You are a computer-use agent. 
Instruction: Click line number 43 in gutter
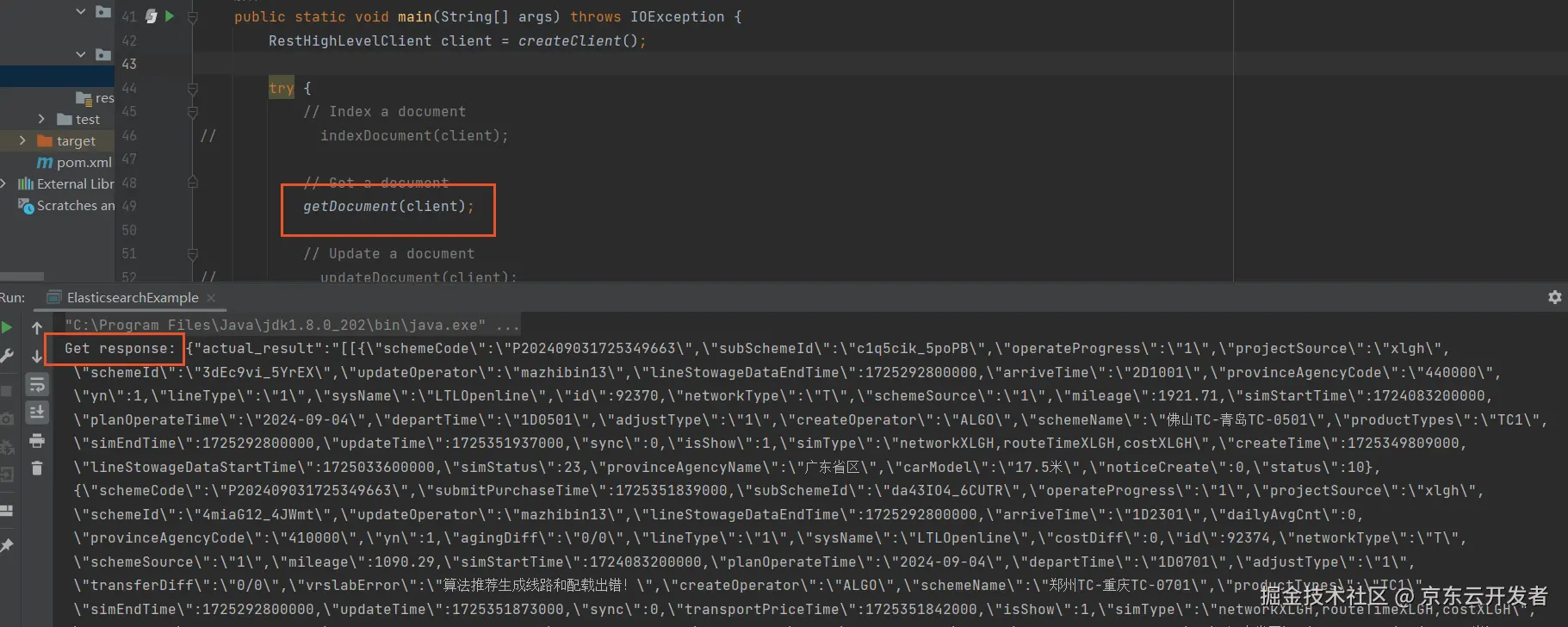coord(129,64)
